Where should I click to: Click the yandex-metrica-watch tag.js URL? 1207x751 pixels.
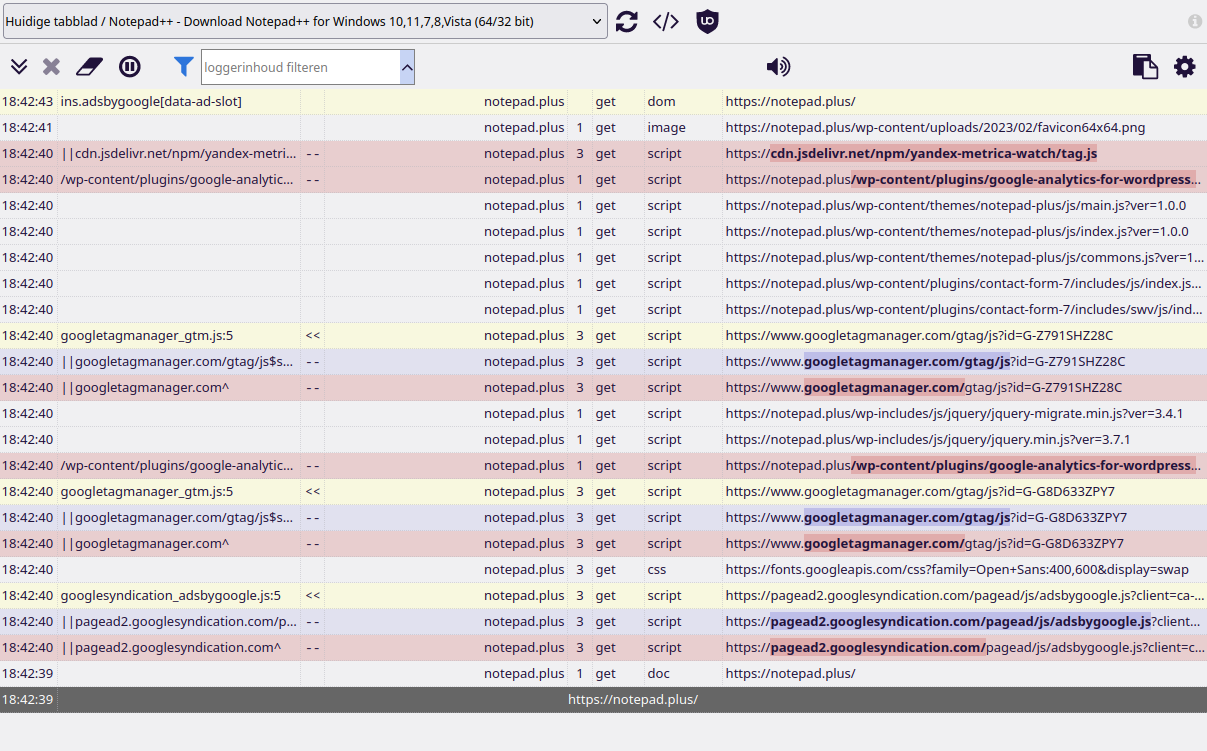[933, 154]
